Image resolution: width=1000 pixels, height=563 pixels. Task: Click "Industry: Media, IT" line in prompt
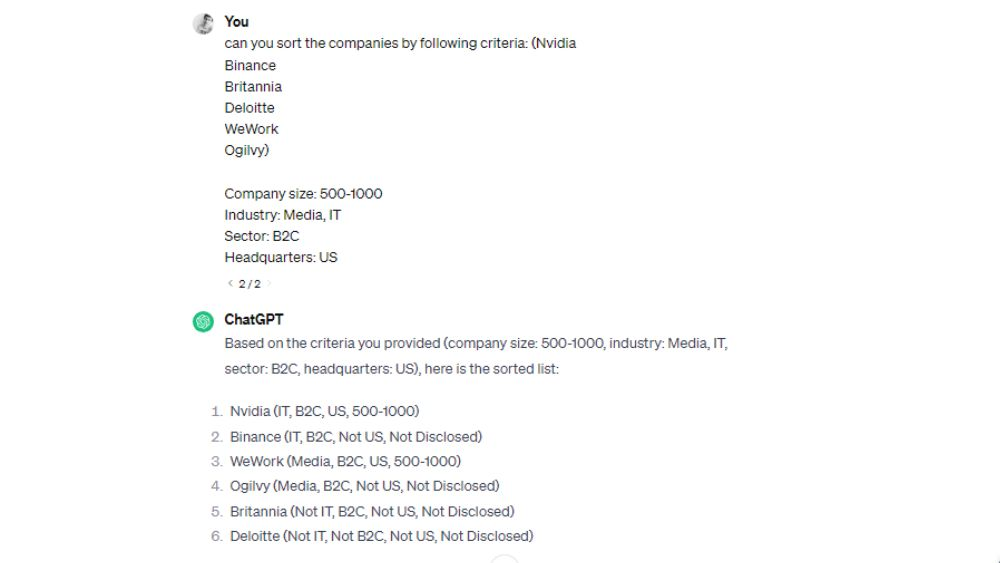(x=283, y=215)
